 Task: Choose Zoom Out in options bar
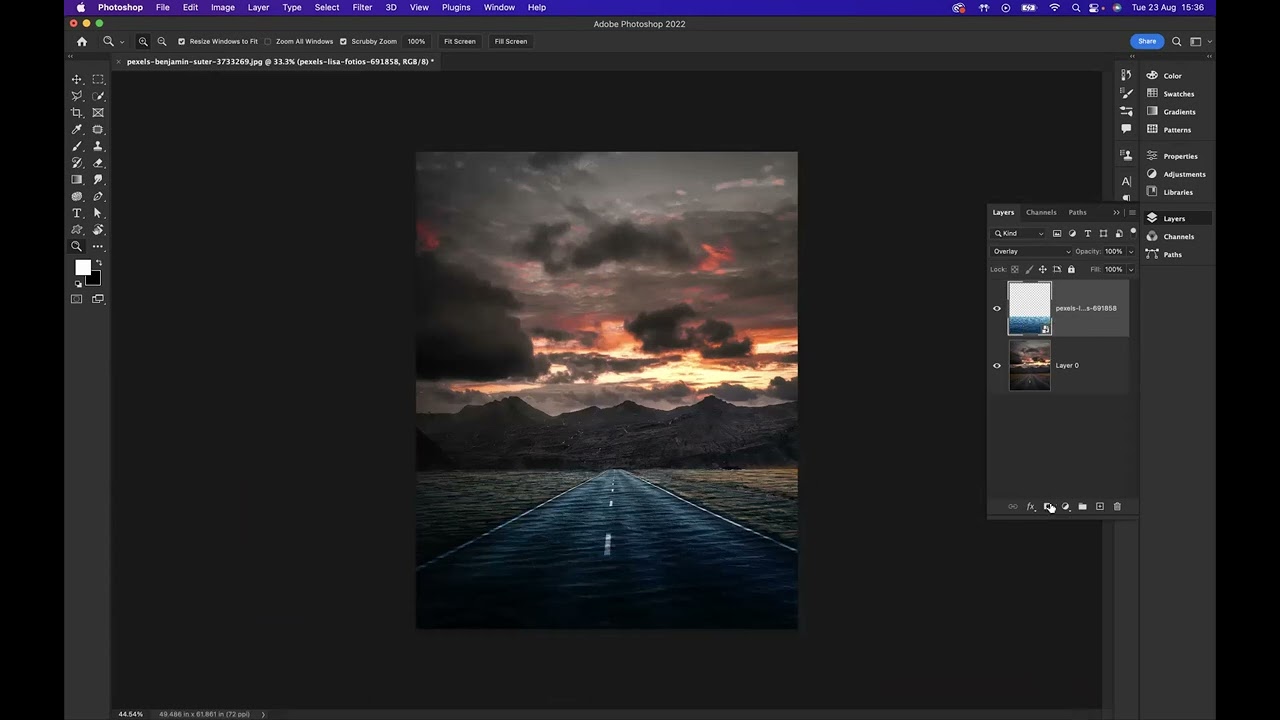pyautogui.click(x=162, y=41)
